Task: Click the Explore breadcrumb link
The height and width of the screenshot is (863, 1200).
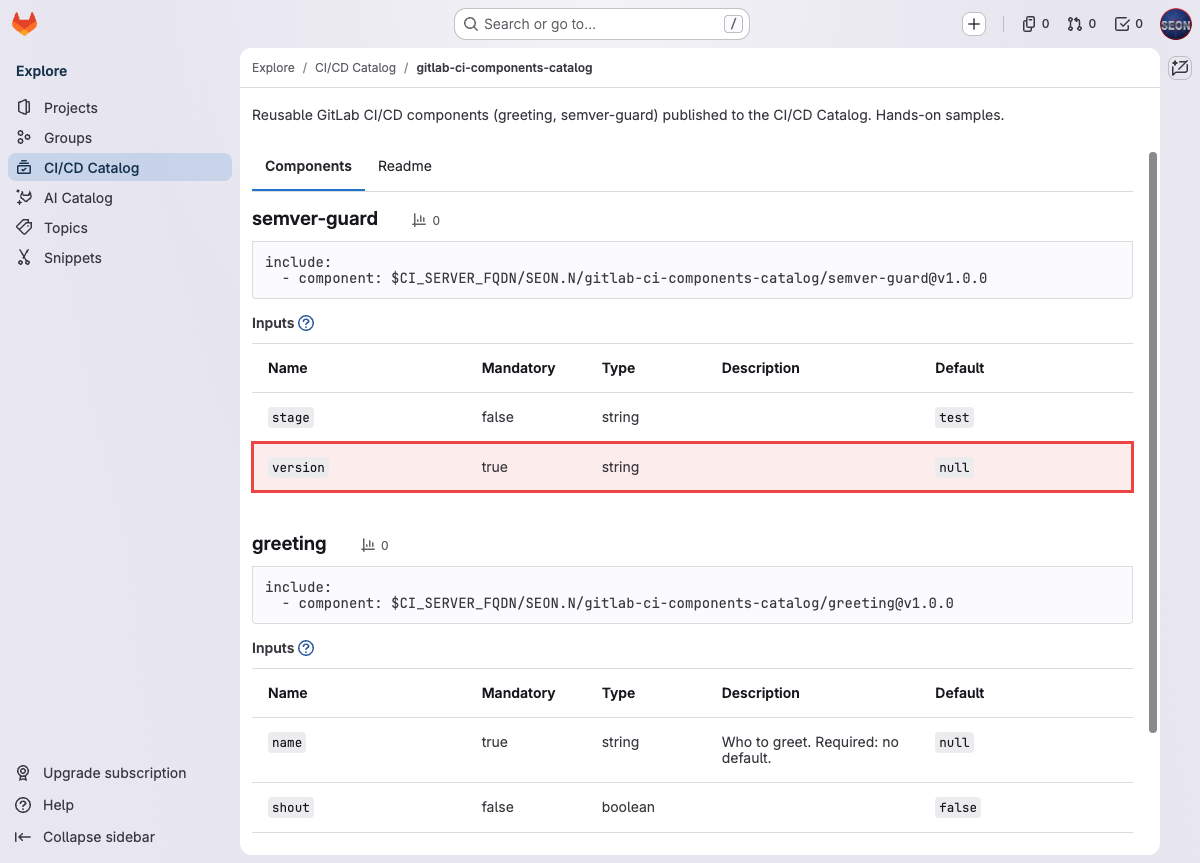Action: 273,68
